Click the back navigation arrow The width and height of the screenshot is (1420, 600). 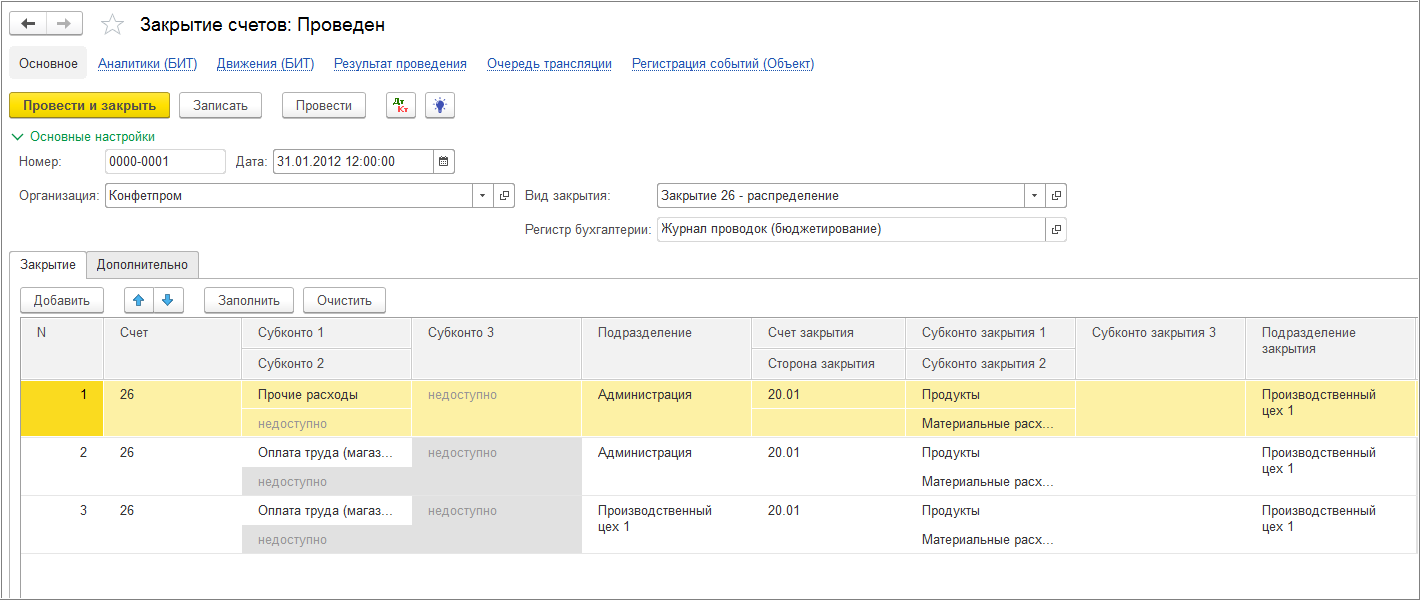point(28,24)
